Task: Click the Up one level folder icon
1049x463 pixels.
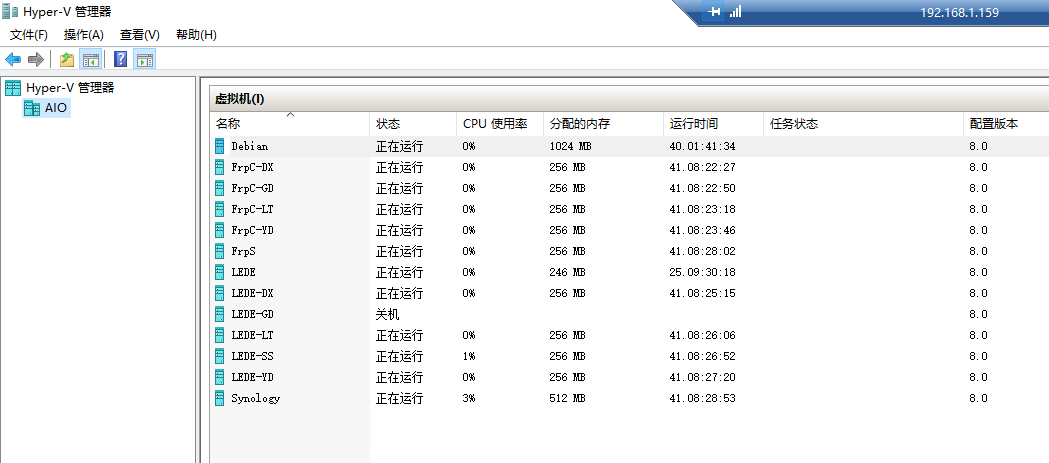Action: (x=67, y=60)
